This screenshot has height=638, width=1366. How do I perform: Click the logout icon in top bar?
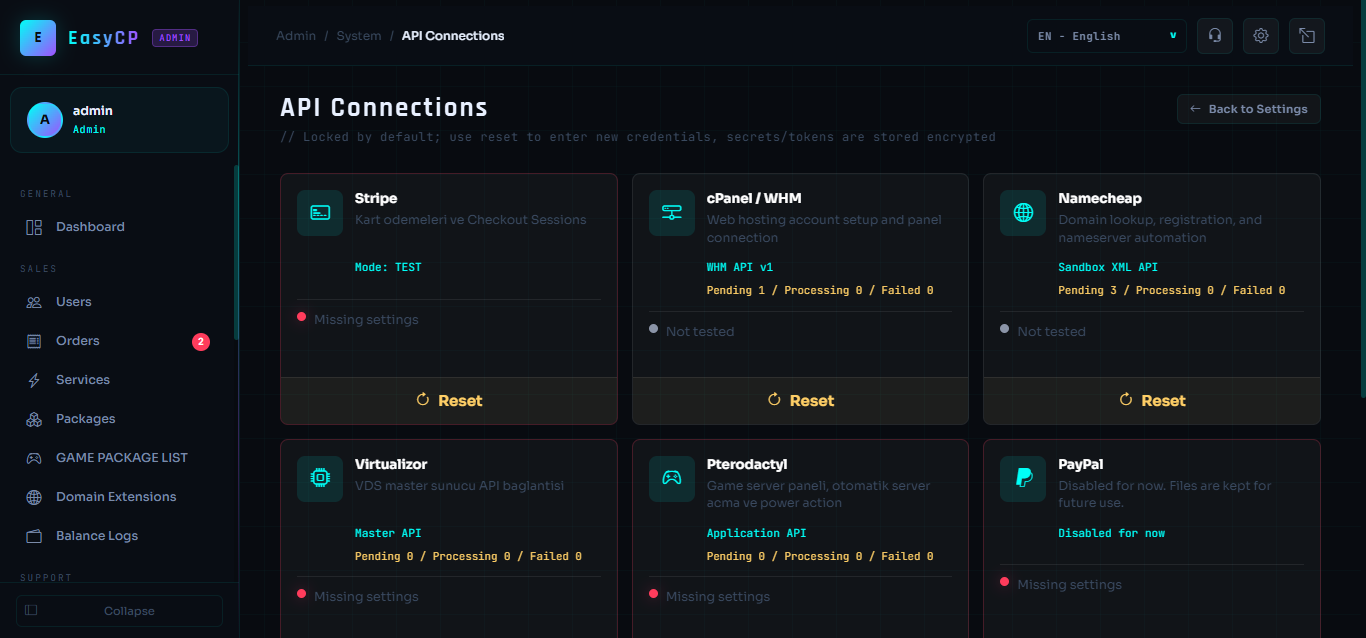1307,36
